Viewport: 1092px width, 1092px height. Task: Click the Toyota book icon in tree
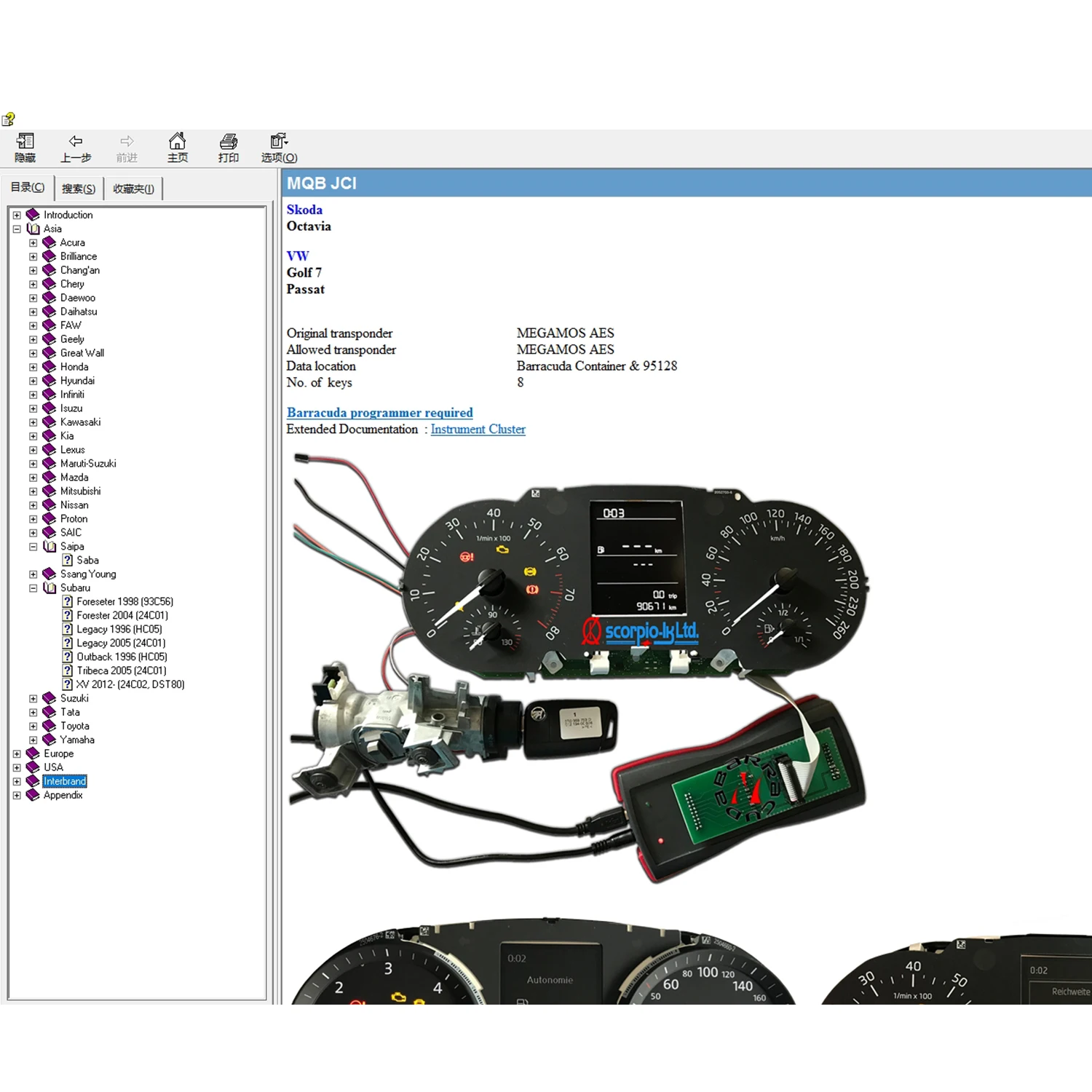pyautogui.click(x=50, y=726)
